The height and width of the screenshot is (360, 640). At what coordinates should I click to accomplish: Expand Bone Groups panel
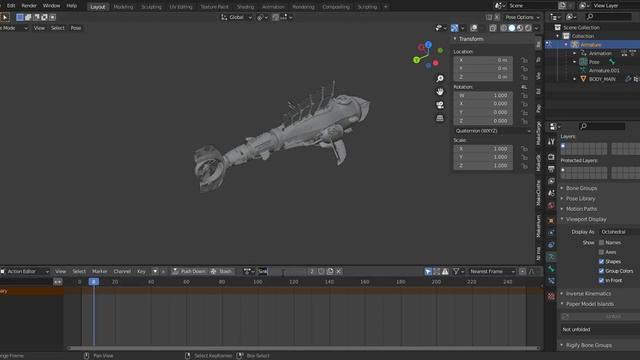pyautogui.click(x=581, y=188)
